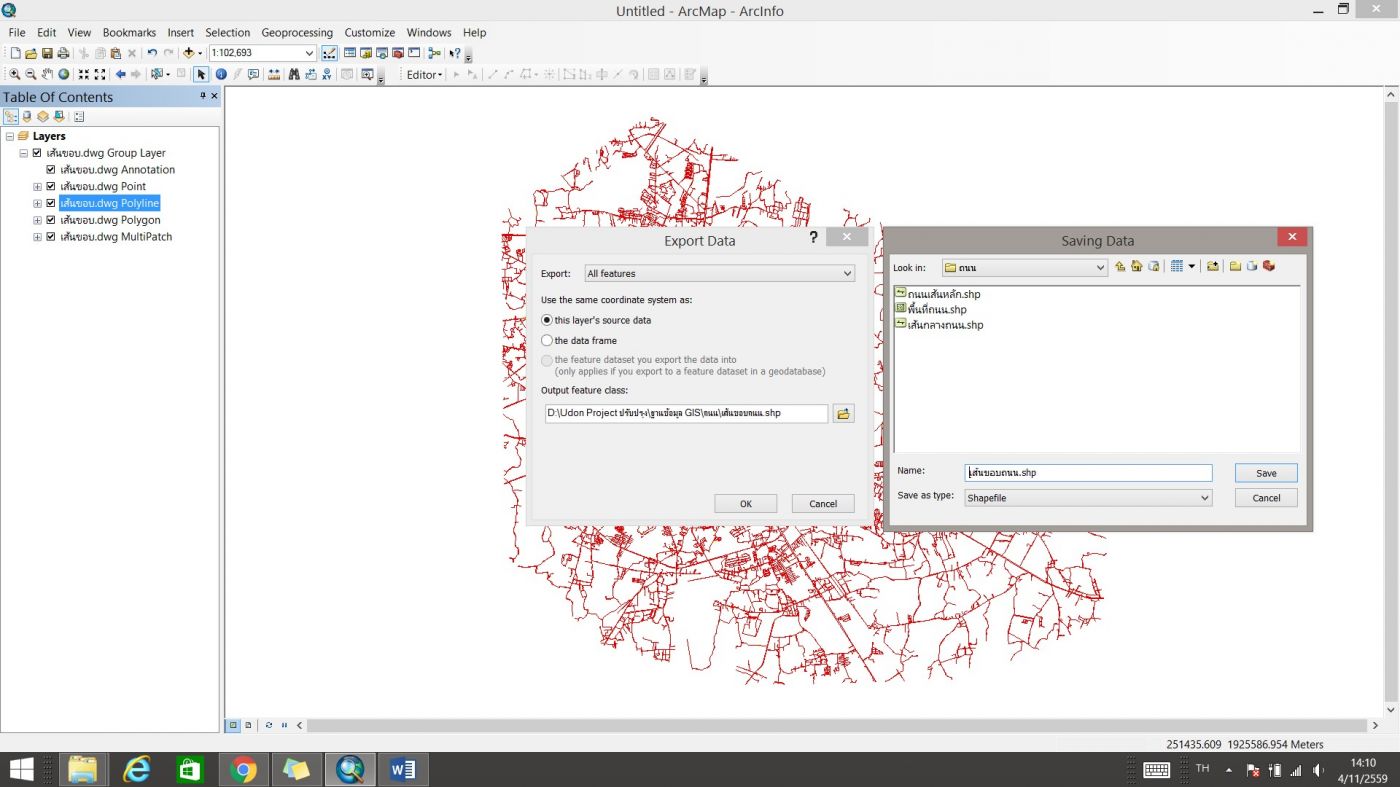Click the Add Data button

(187, 53)
